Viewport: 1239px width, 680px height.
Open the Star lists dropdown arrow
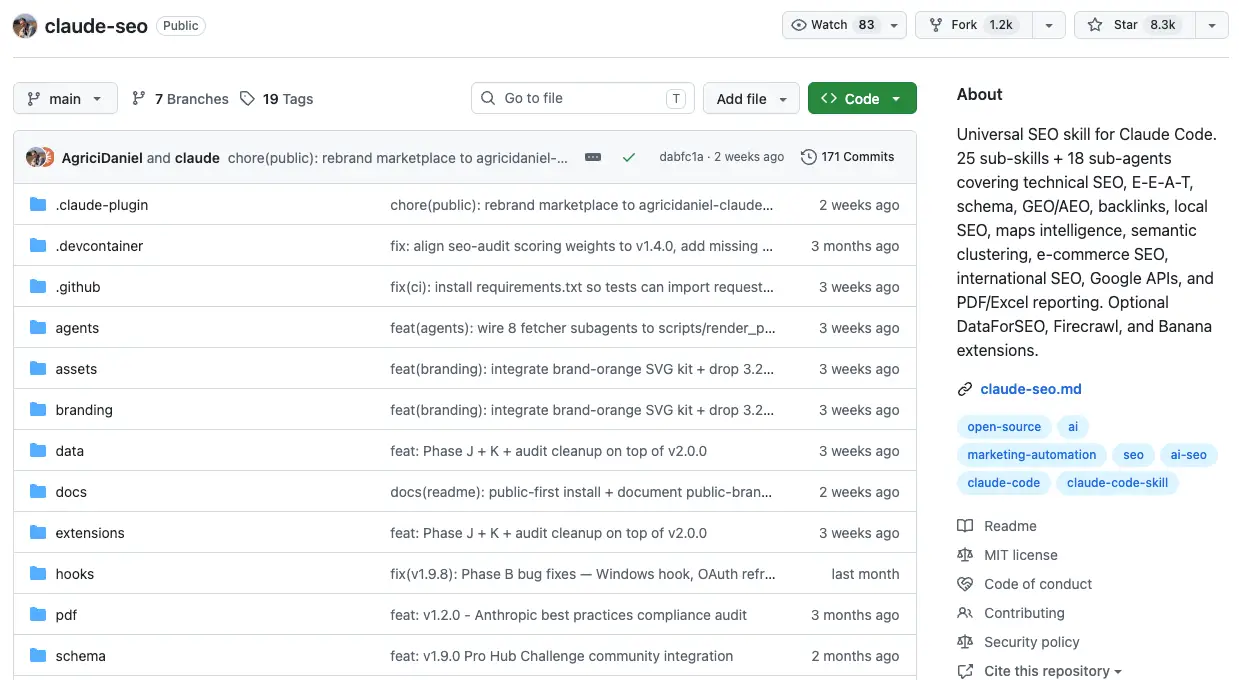click(x=1212, y=25)
